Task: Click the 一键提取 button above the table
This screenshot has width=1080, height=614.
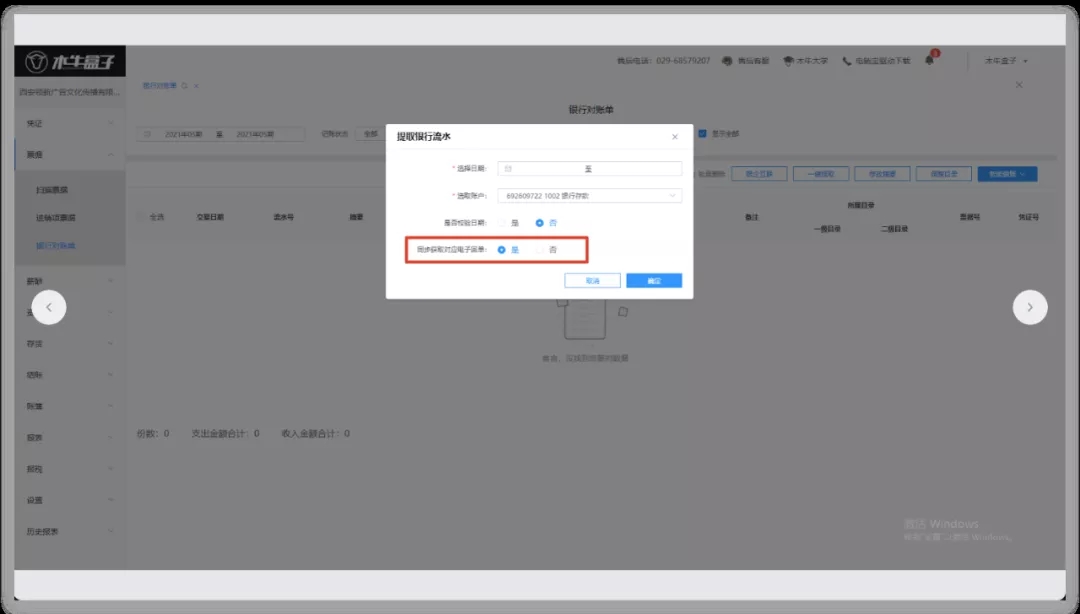Action: click(x=820, y=174)
